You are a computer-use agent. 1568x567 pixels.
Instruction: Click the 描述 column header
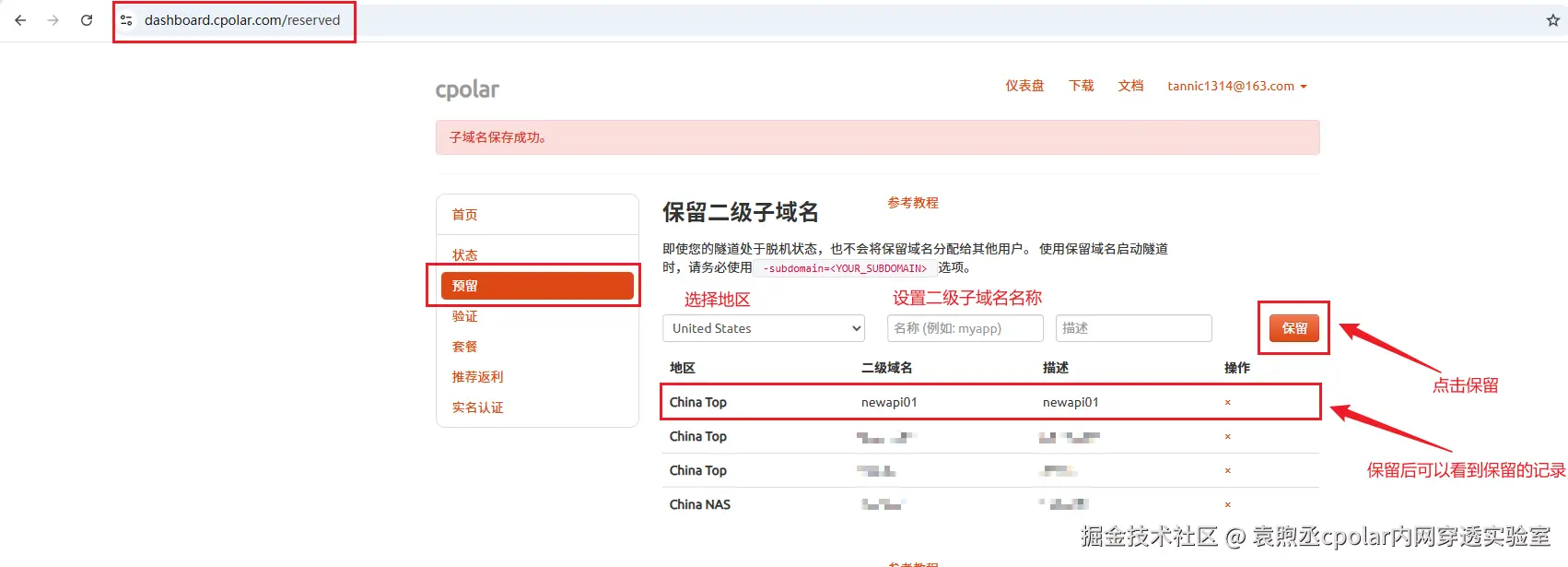(1056, 368)
